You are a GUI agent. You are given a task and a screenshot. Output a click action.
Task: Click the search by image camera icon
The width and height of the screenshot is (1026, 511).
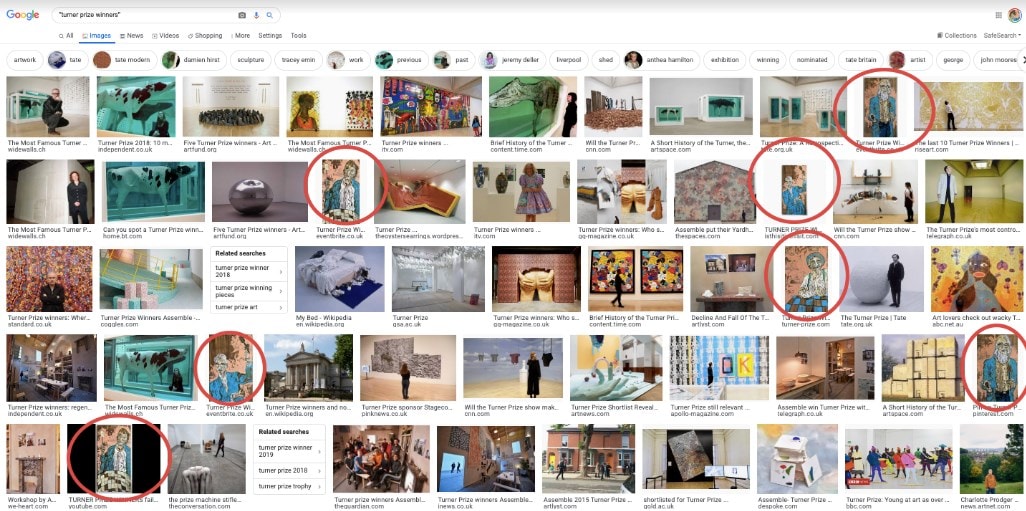(x=242, y=16)
